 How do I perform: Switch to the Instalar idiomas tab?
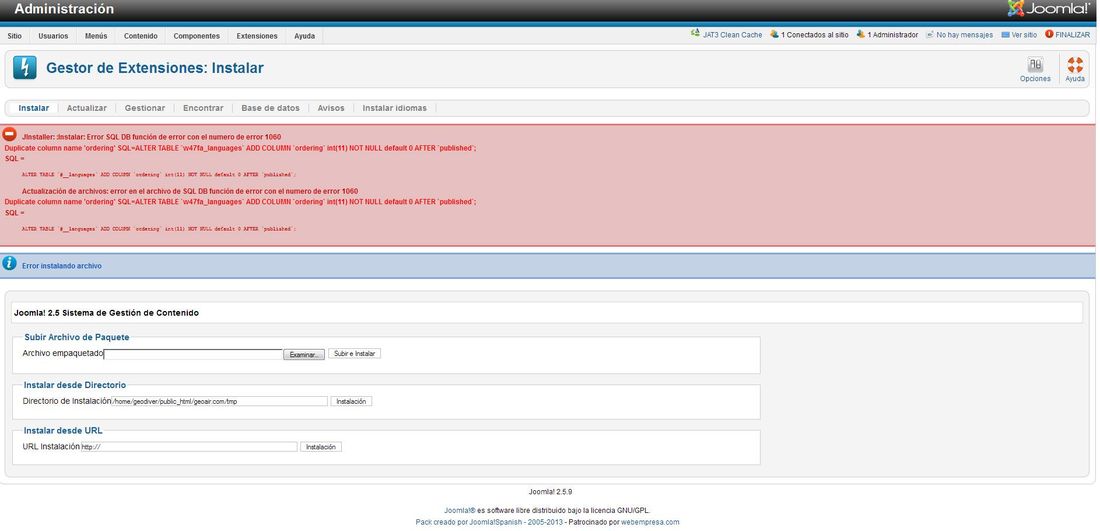click(x=394, y=108)
